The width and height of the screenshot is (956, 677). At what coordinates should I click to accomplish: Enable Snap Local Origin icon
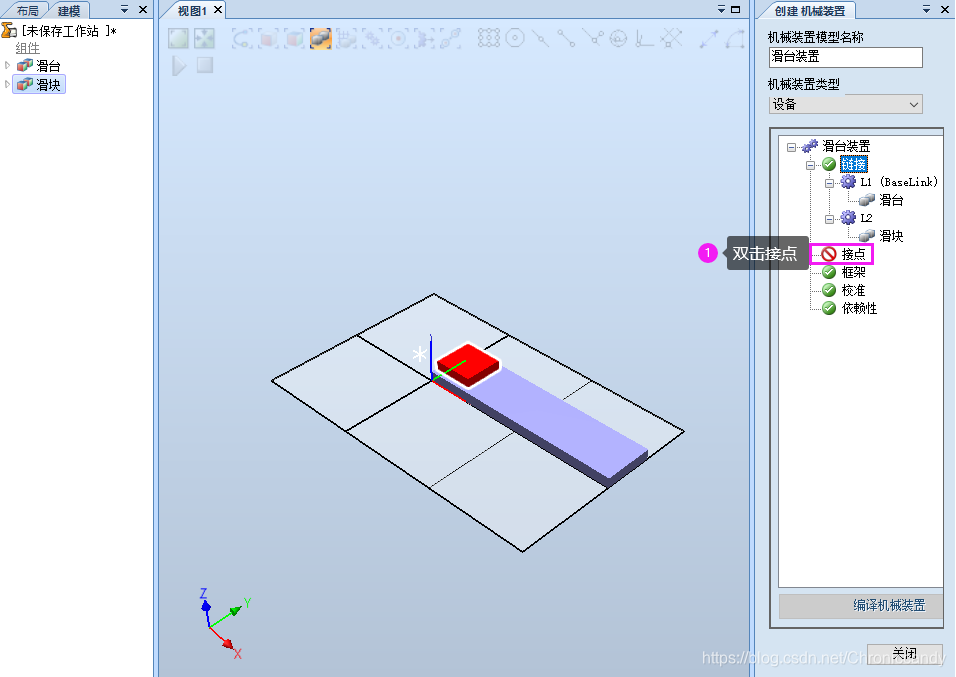coord(644,38)
